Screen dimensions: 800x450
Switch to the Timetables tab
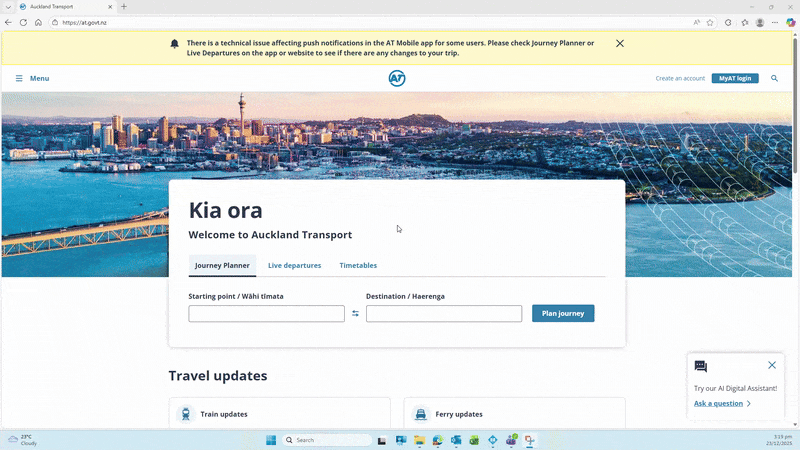[x=358, y=266]
